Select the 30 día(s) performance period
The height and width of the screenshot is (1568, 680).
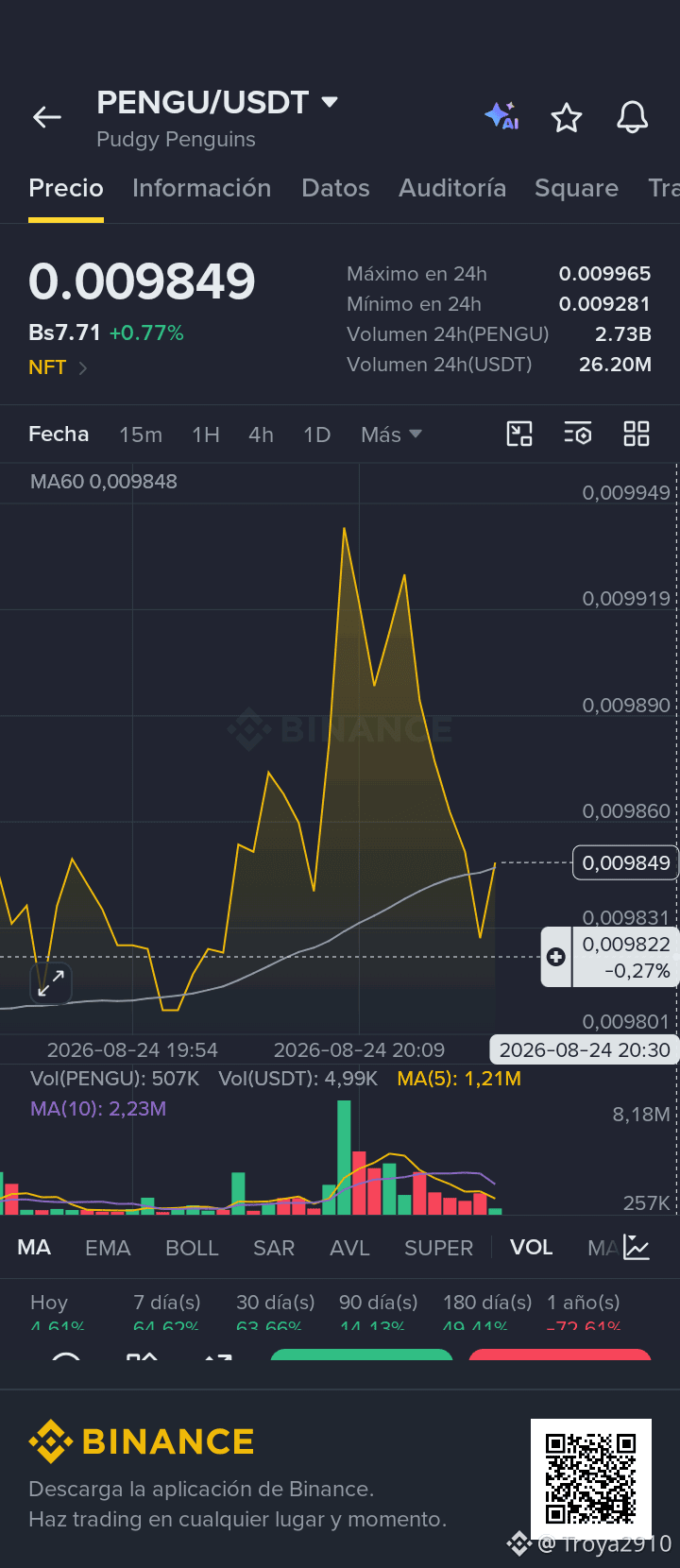[x=275, y=1312]
